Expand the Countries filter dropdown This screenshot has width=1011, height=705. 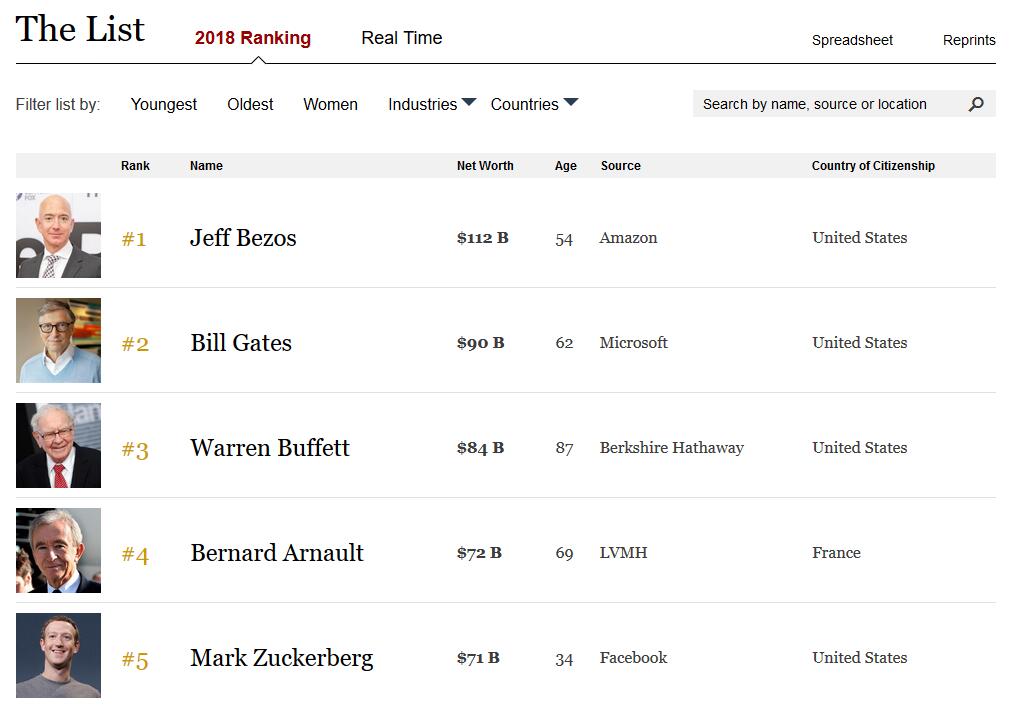pyautogui.click(x=534, y=104)
